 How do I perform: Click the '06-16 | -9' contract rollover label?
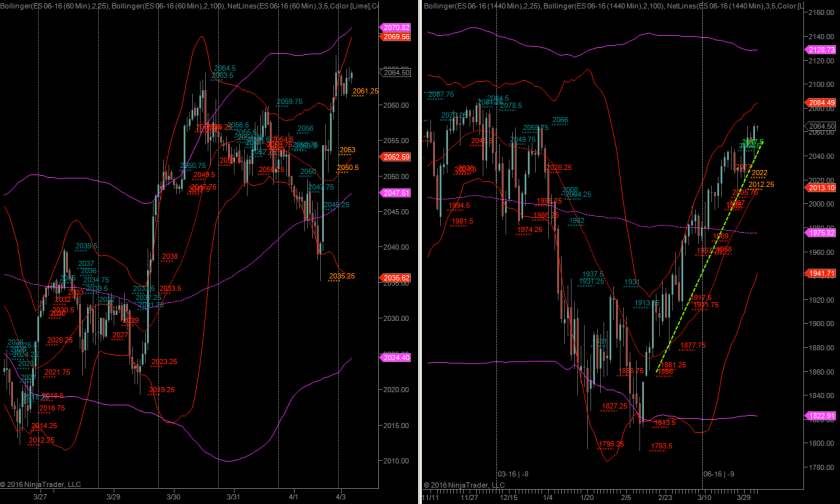pos(719,474)
